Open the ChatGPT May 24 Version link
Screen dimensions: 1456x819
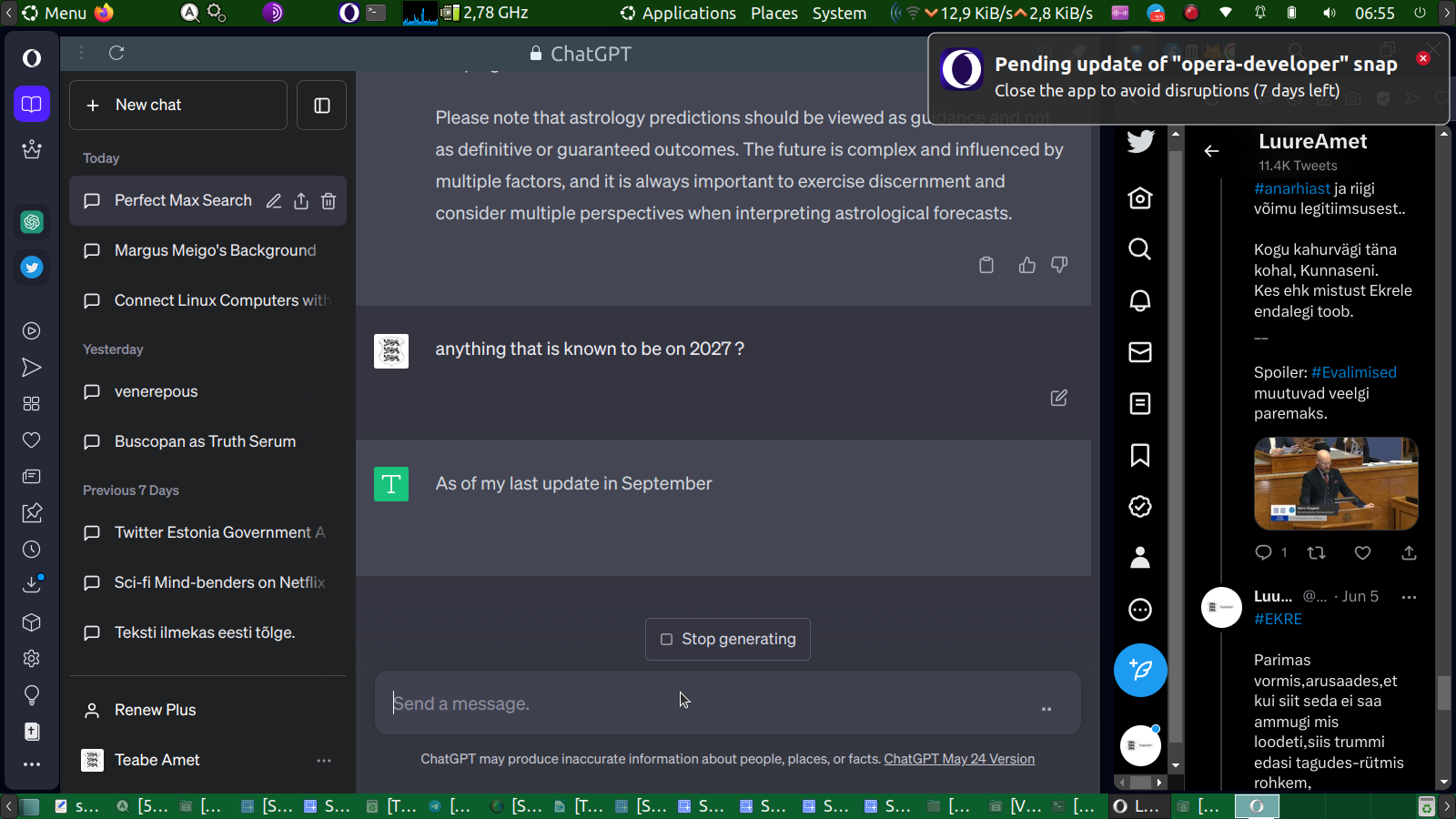coord(959,759)
